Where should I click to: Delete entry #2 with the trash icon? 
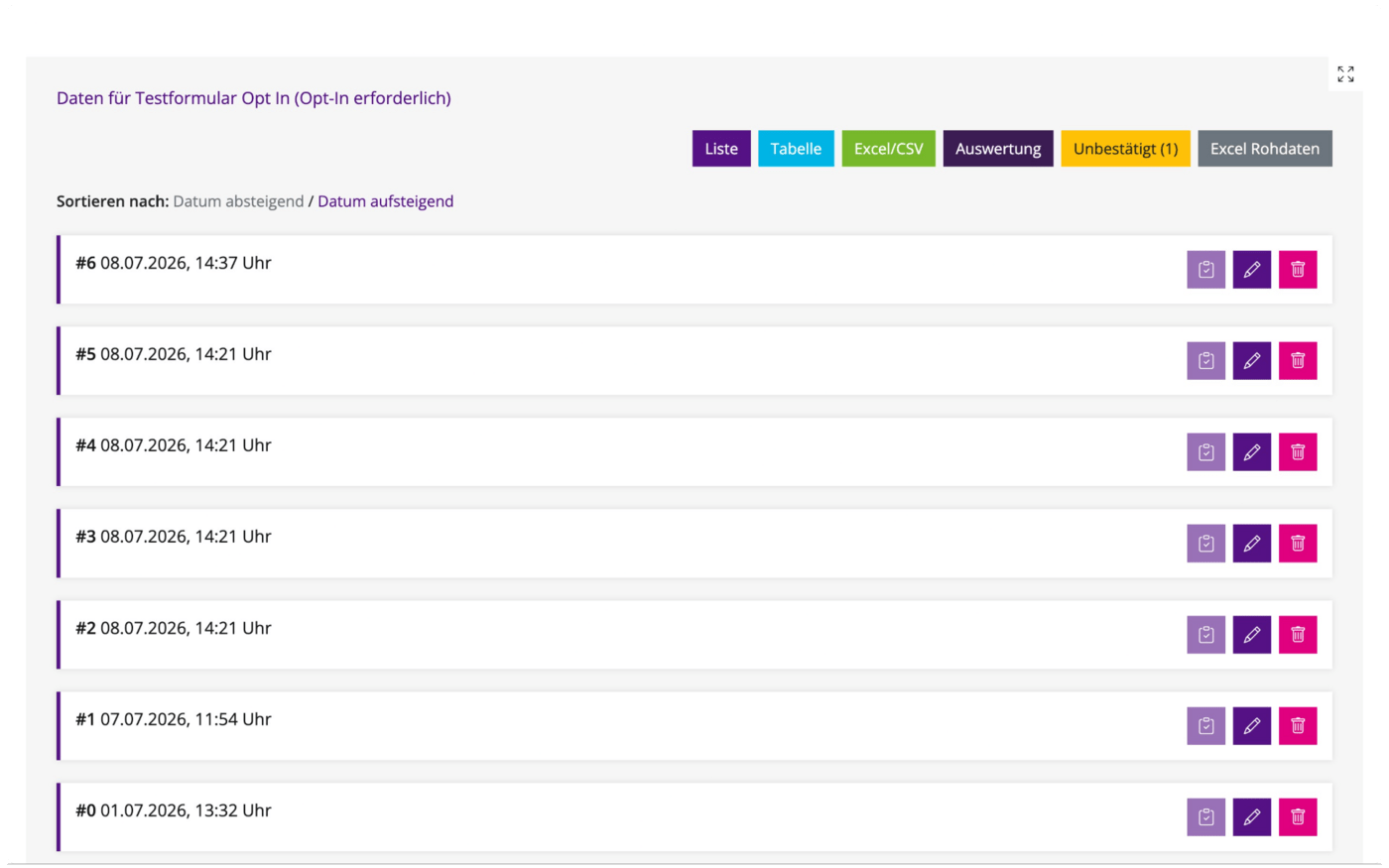pos(1298,635)
